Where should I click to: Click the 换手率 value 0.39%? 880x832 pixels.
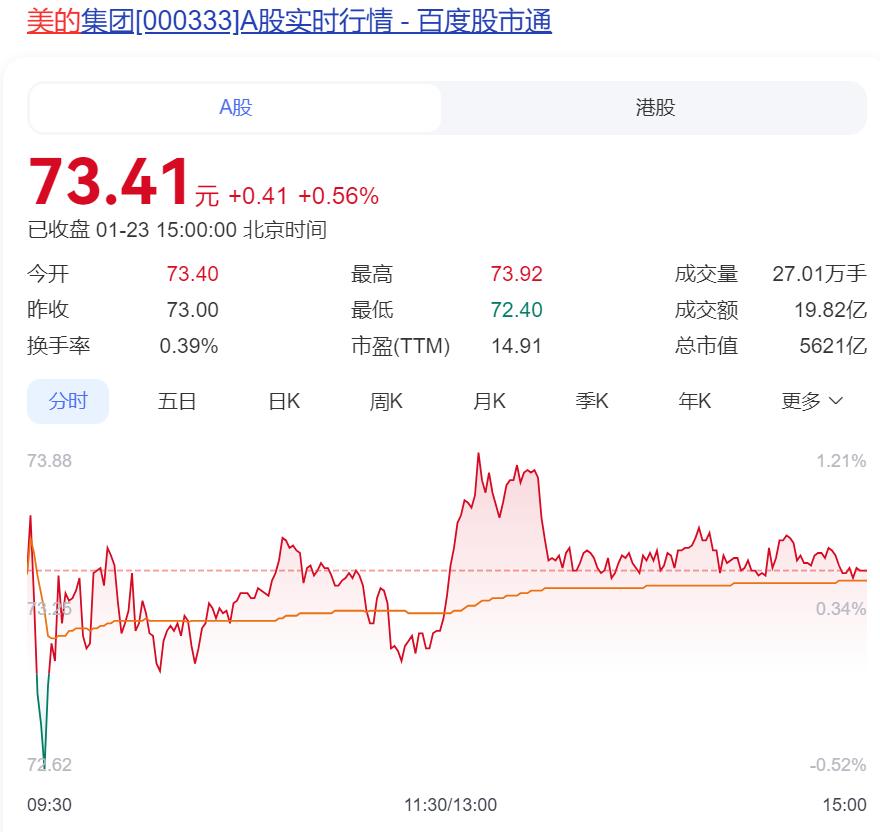click(x=189, y=346)
